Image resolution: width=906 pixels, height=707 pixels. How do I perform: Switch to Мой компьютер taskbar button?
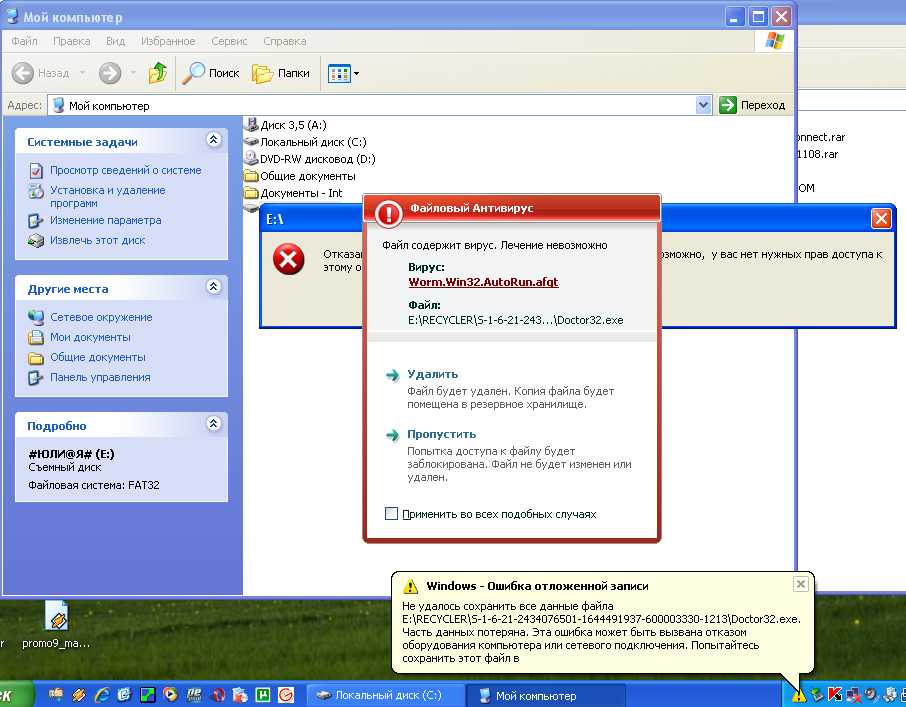pos(544,695)
